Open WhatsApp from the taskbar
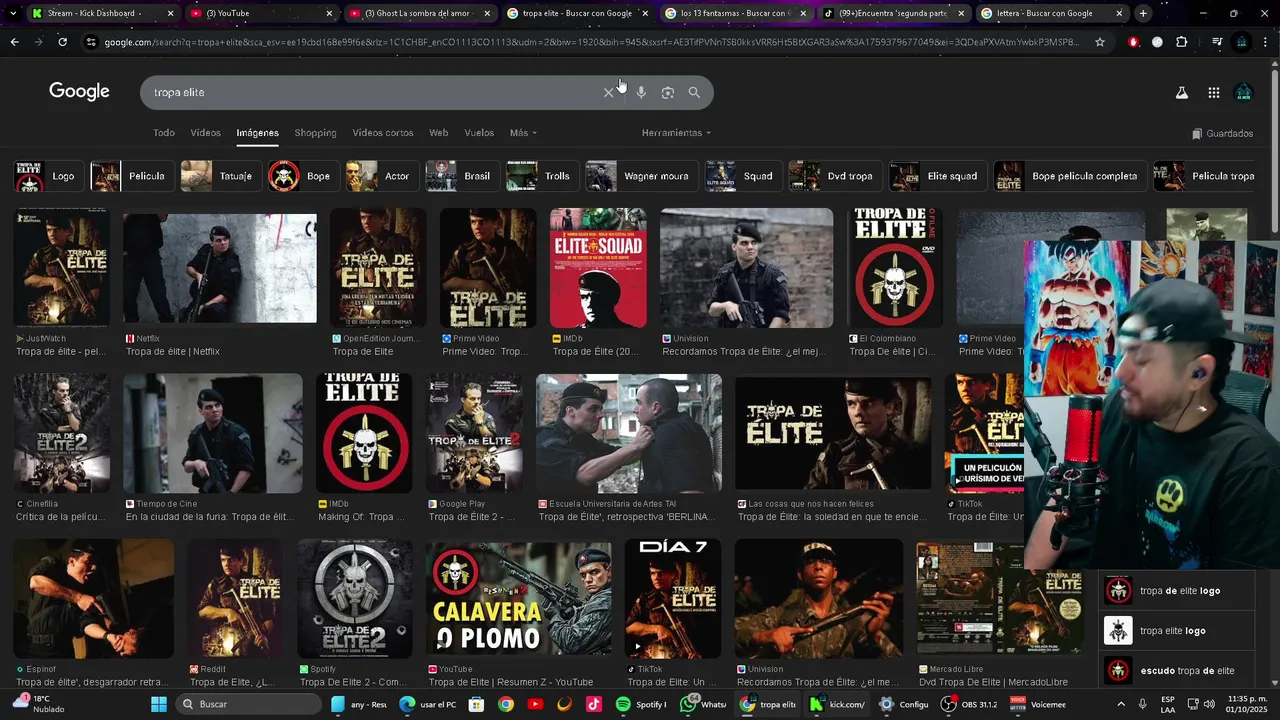This screenshot has height=720, width=1280. click(x=702, y=704)
